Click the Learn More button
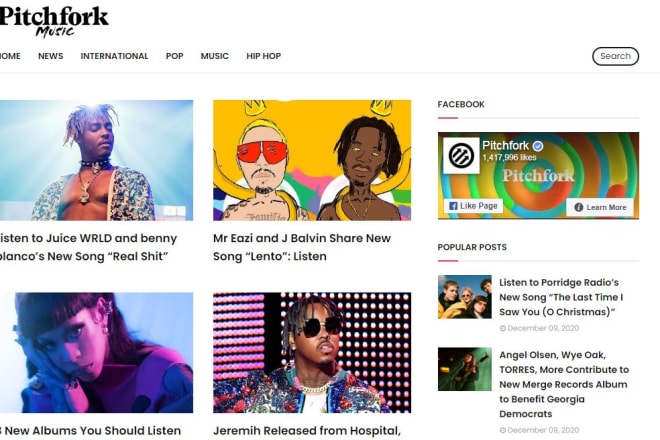660x440 pixels. tap(600, 207)
